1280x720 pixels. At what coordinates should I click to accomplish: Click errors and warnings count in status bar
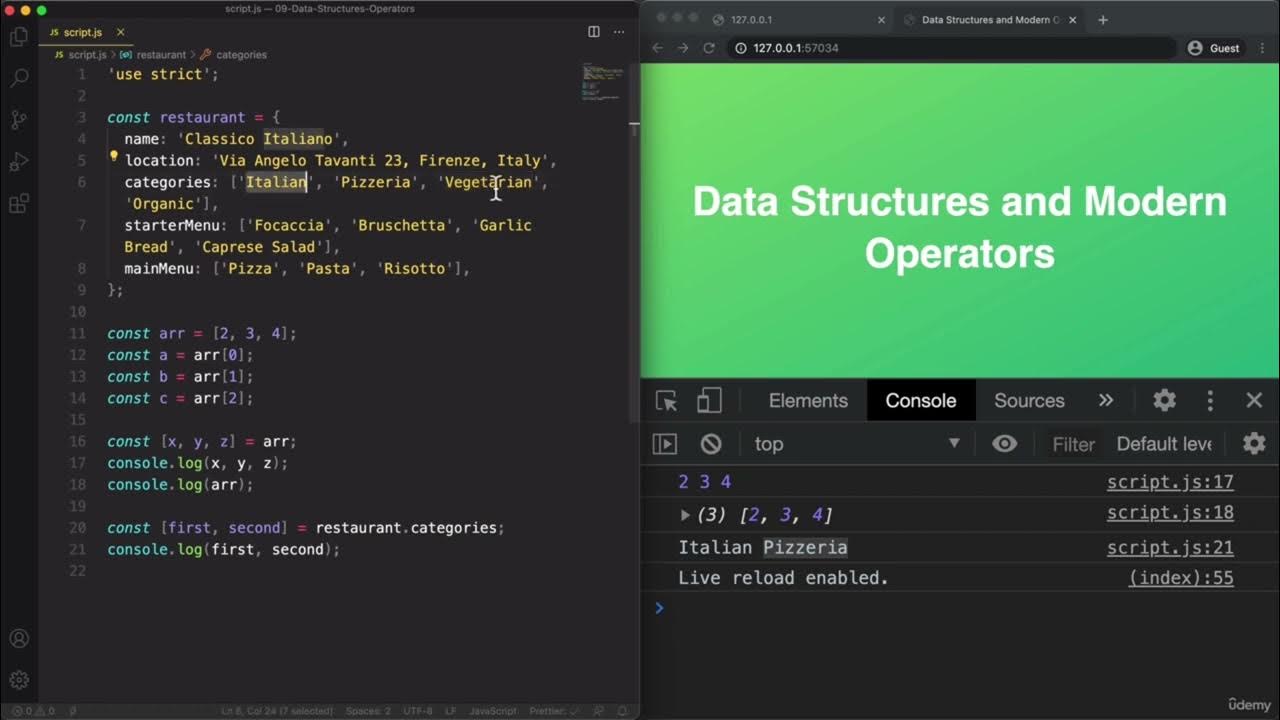coord(34,711)
